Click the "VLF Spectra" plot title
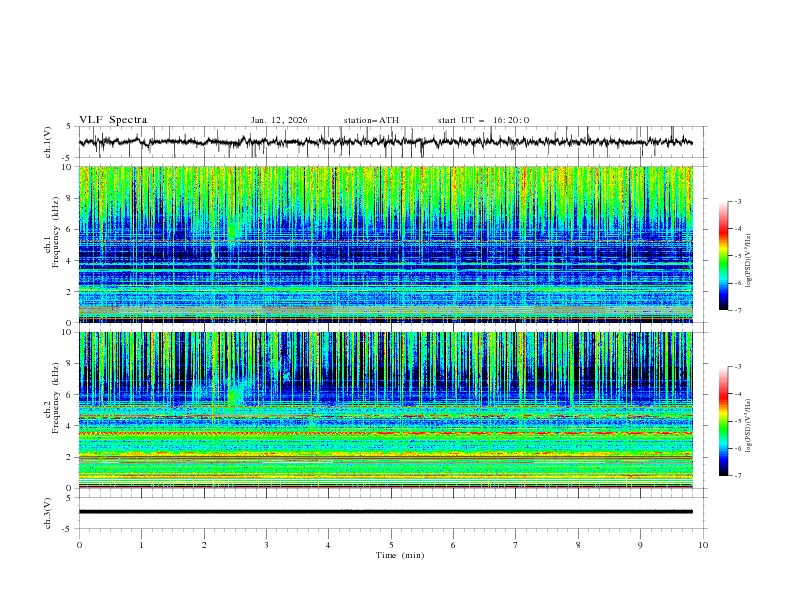The image size is (792, 612). click(x=113, y=120)
